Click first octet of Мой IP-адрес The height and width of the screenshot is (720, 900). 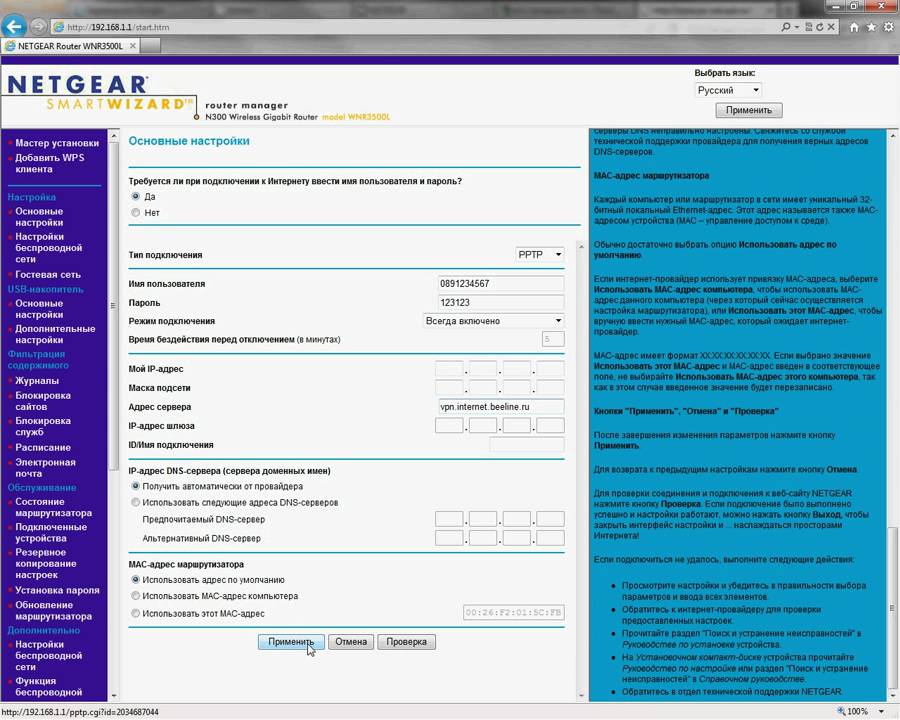click(x=449, y=369)
